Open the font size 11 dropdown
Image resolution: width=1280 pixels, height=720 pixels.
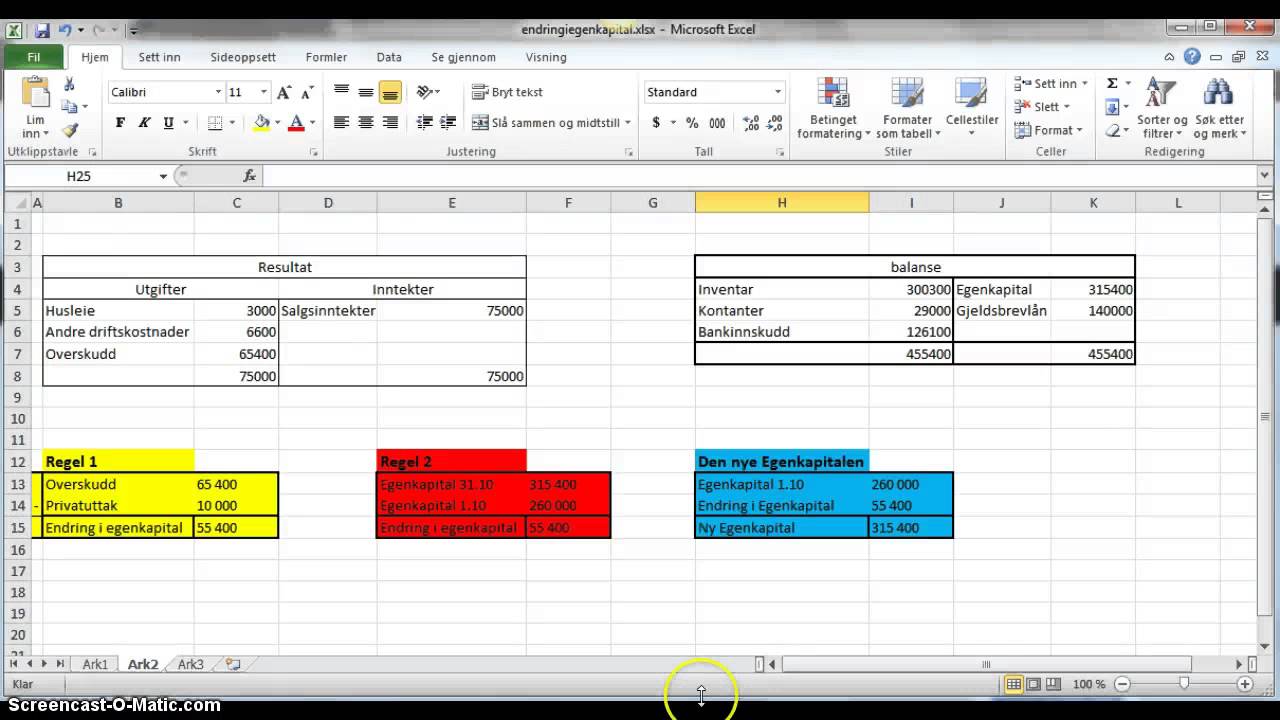[x=264, y=92]
